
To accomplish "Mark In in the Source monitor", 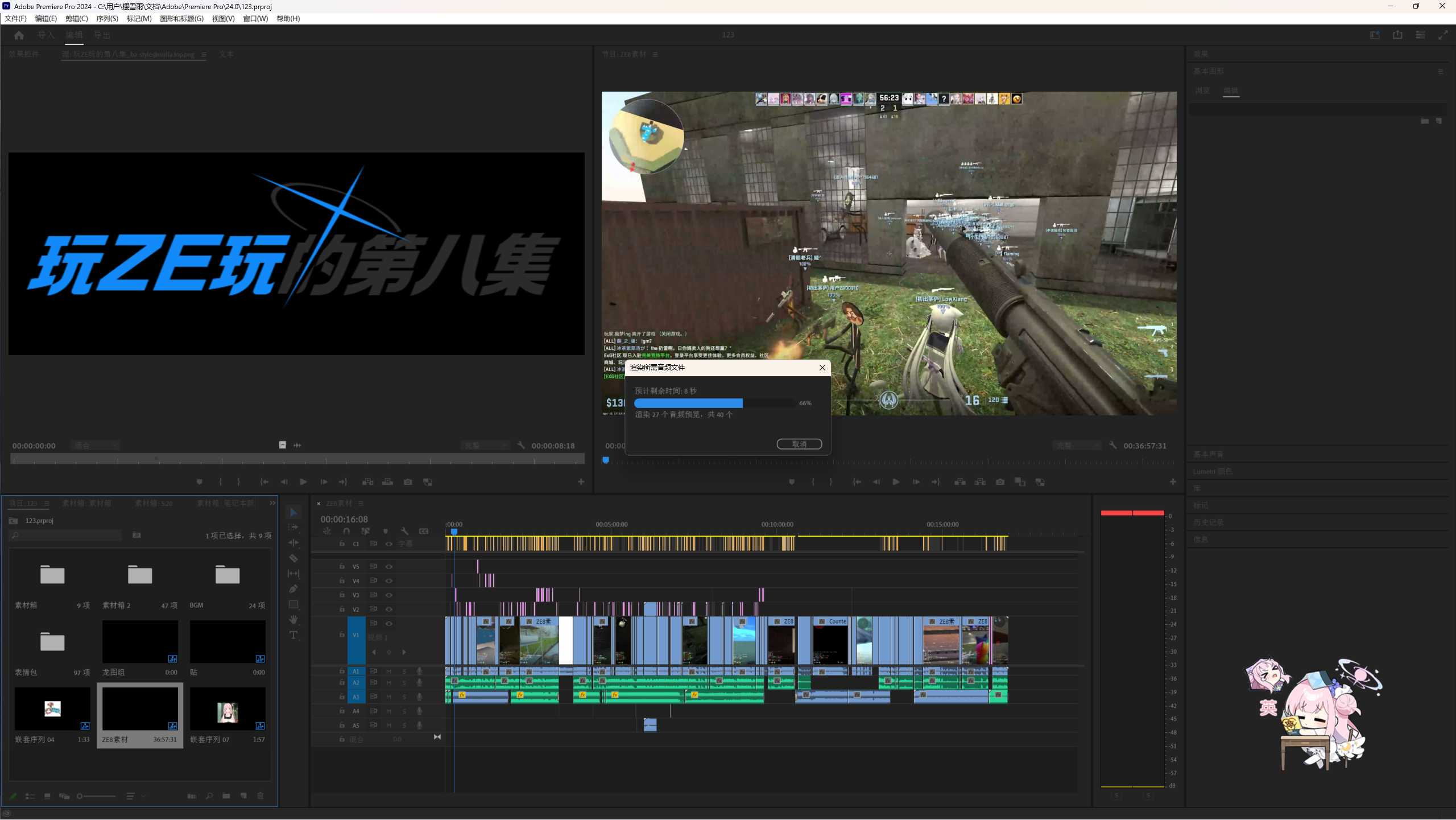I will click(221, 482).
